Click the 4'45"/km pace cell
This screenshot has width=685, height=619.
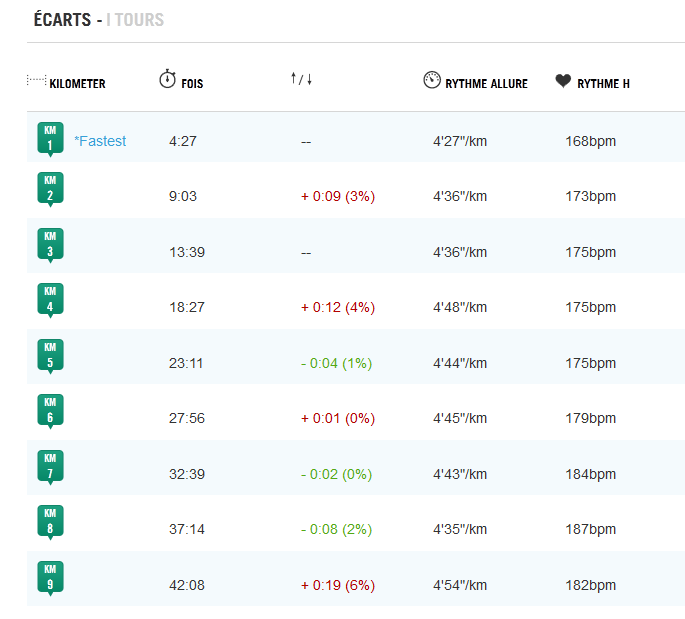click(x=460, y=418)
